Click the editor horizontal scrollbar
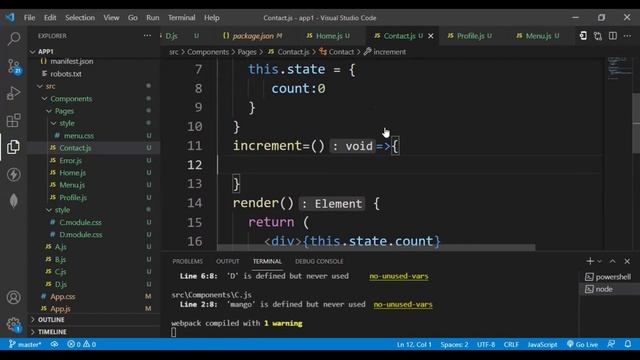Screen dimensions: 640x360 [x=376, y=248]
